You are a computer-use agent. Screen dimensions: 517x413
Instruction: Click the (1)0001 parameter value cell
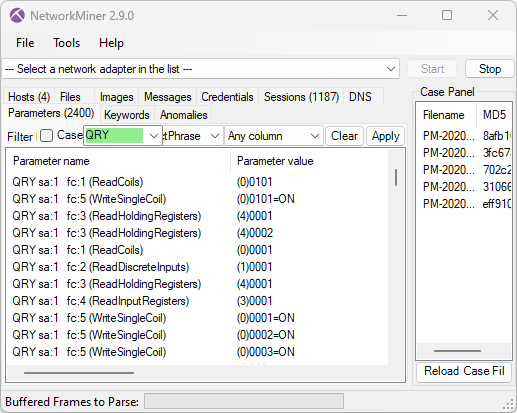(x=254, y=267)
